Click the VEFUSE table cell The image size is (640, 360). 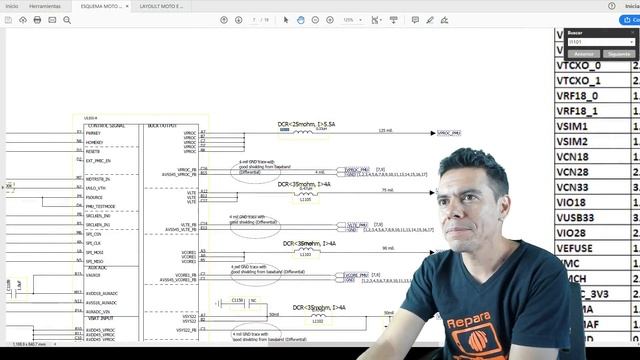593,248
